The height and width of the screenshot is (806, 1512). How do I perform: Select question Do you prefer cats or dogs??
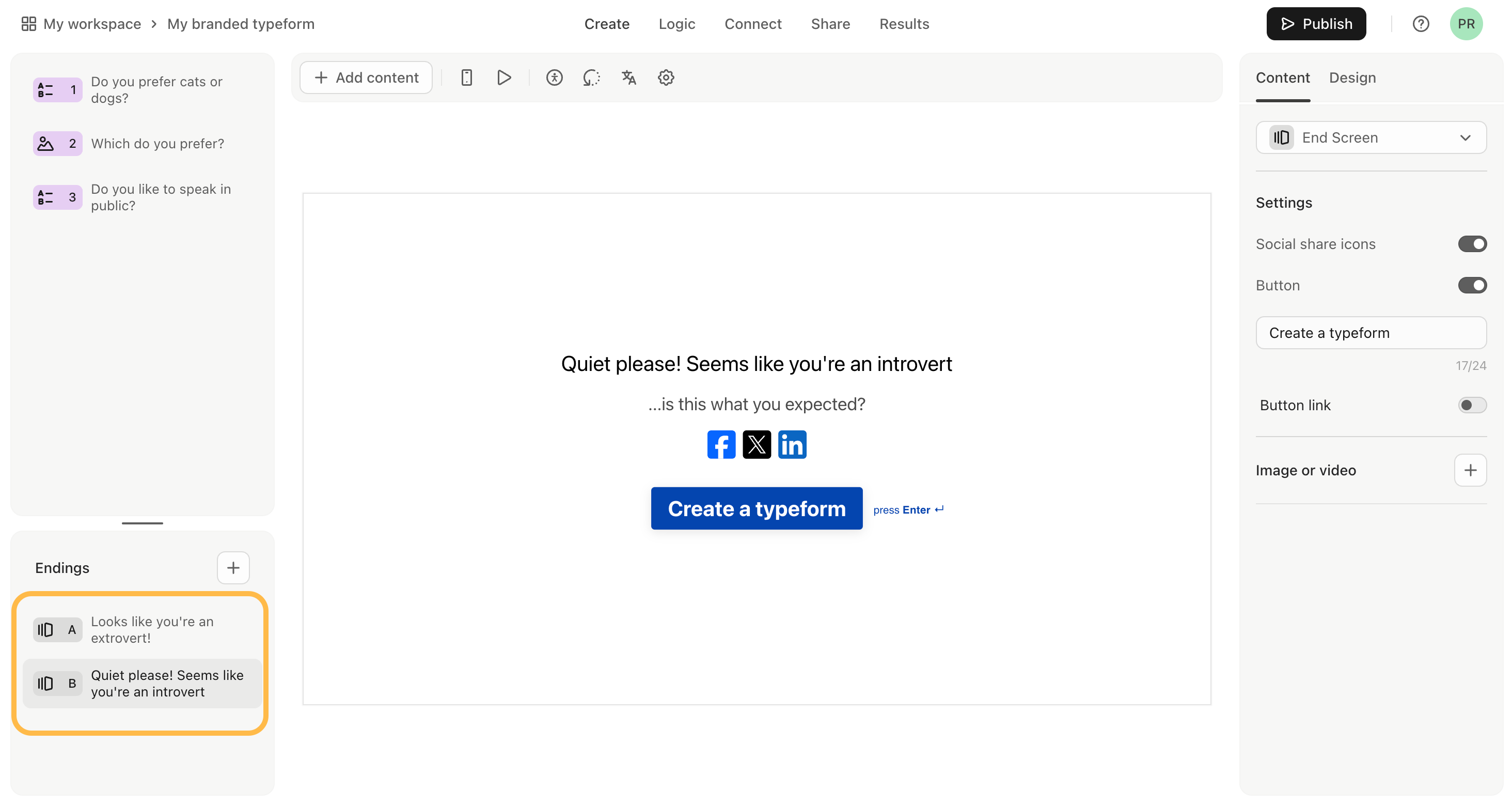tap(142, 90)
